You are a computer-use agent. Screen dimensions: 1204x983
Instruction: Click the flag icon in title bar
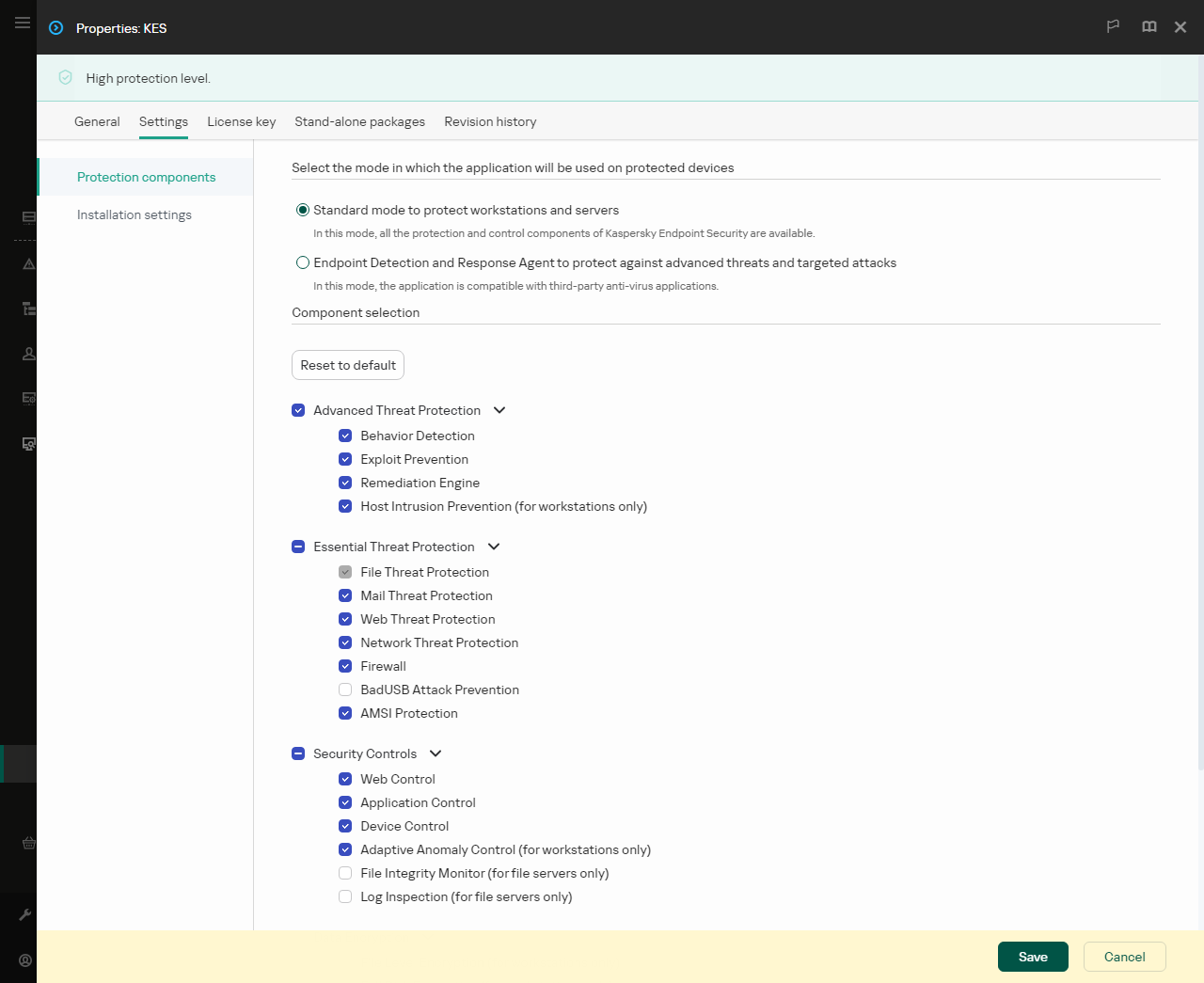click(x=1113, y=27)
